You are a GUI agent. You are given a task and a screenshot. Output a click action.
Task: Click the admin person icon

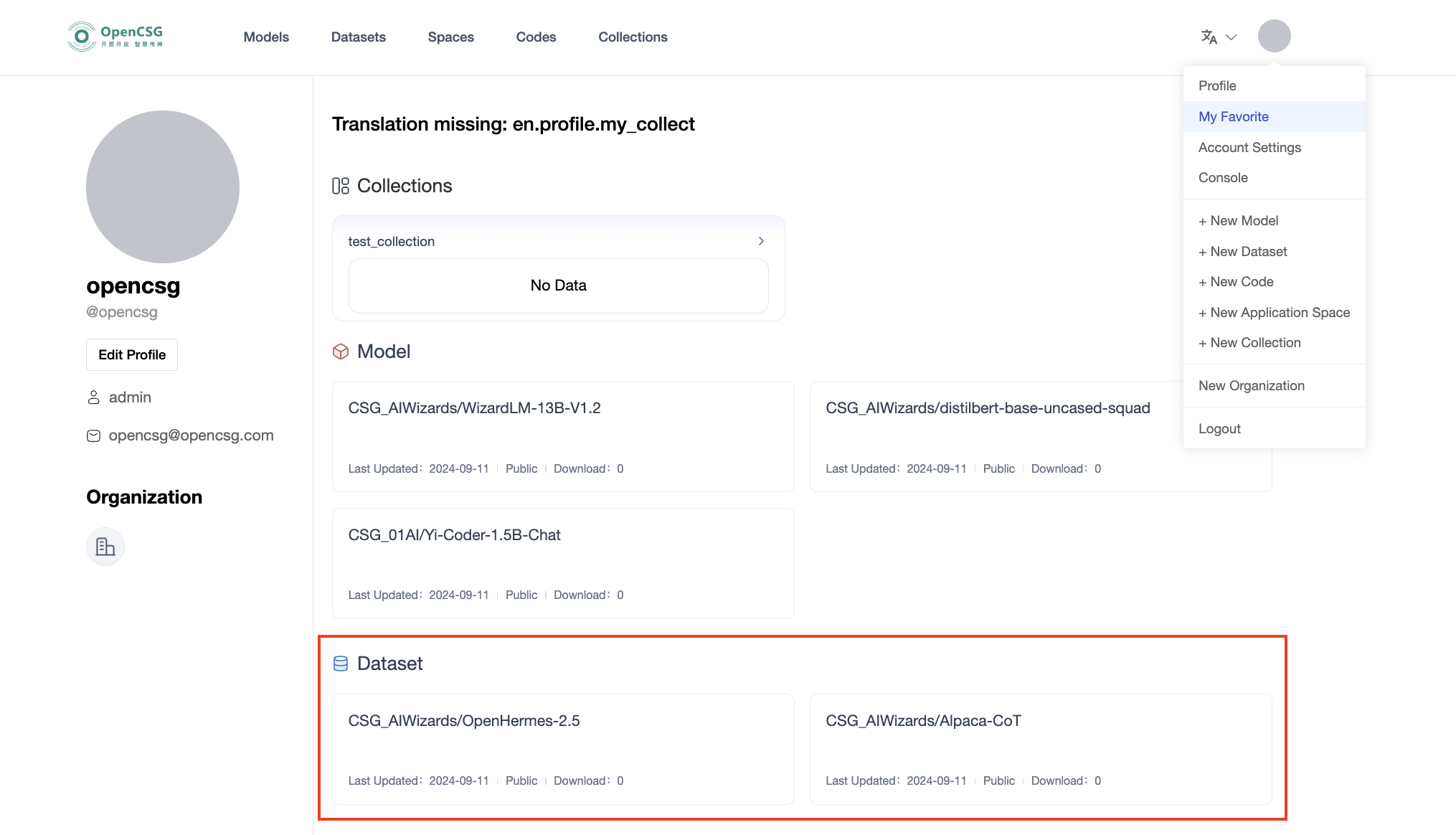click(x=93, y=397)
